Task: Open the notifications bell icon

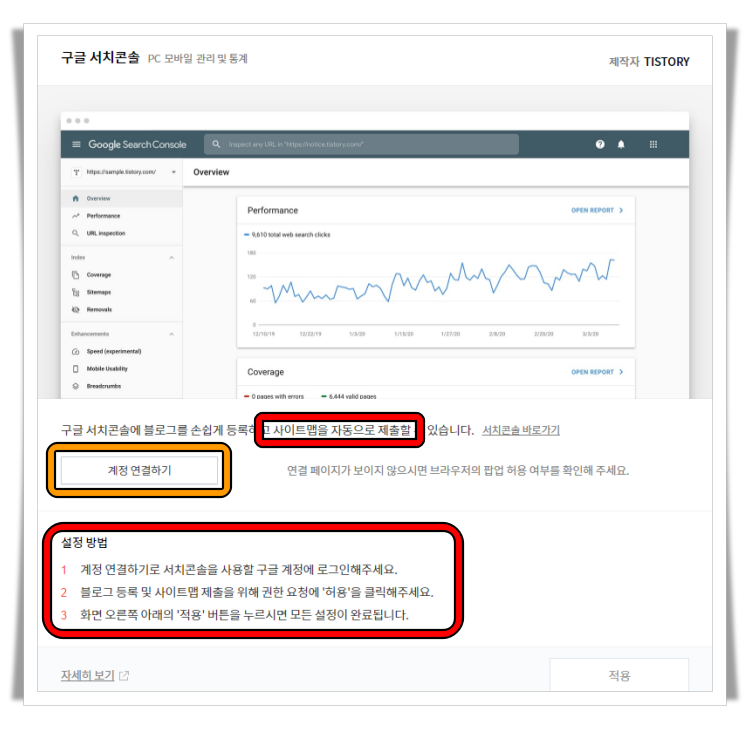Action: 621,144
